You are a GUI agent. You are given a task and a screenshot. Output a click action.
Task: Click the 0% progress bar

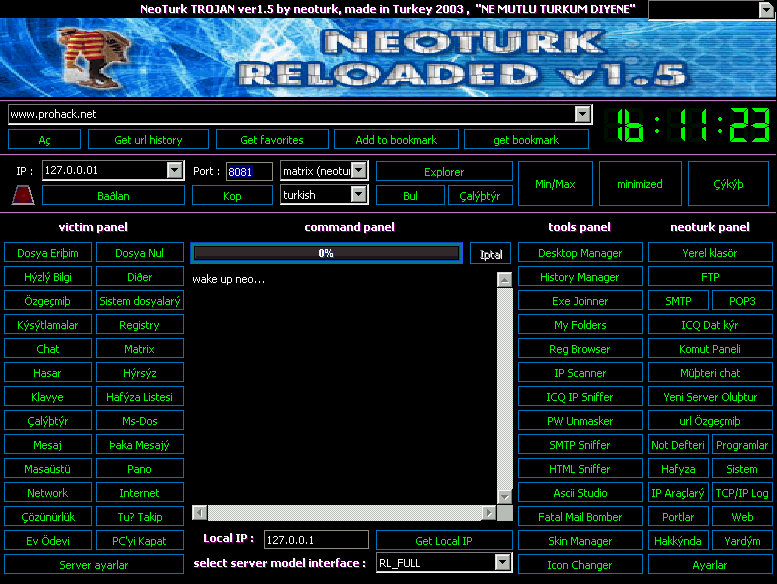pos(326,253)
